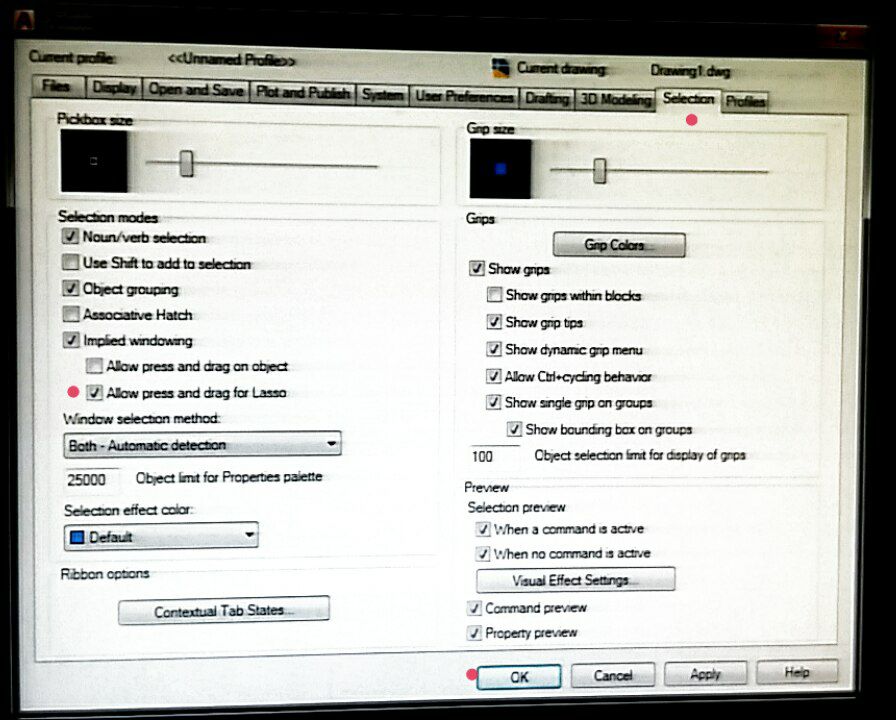Viewport: 896px width, 720px height.
Task: Enable Show grips within blocks
Action: coord(494,295)
